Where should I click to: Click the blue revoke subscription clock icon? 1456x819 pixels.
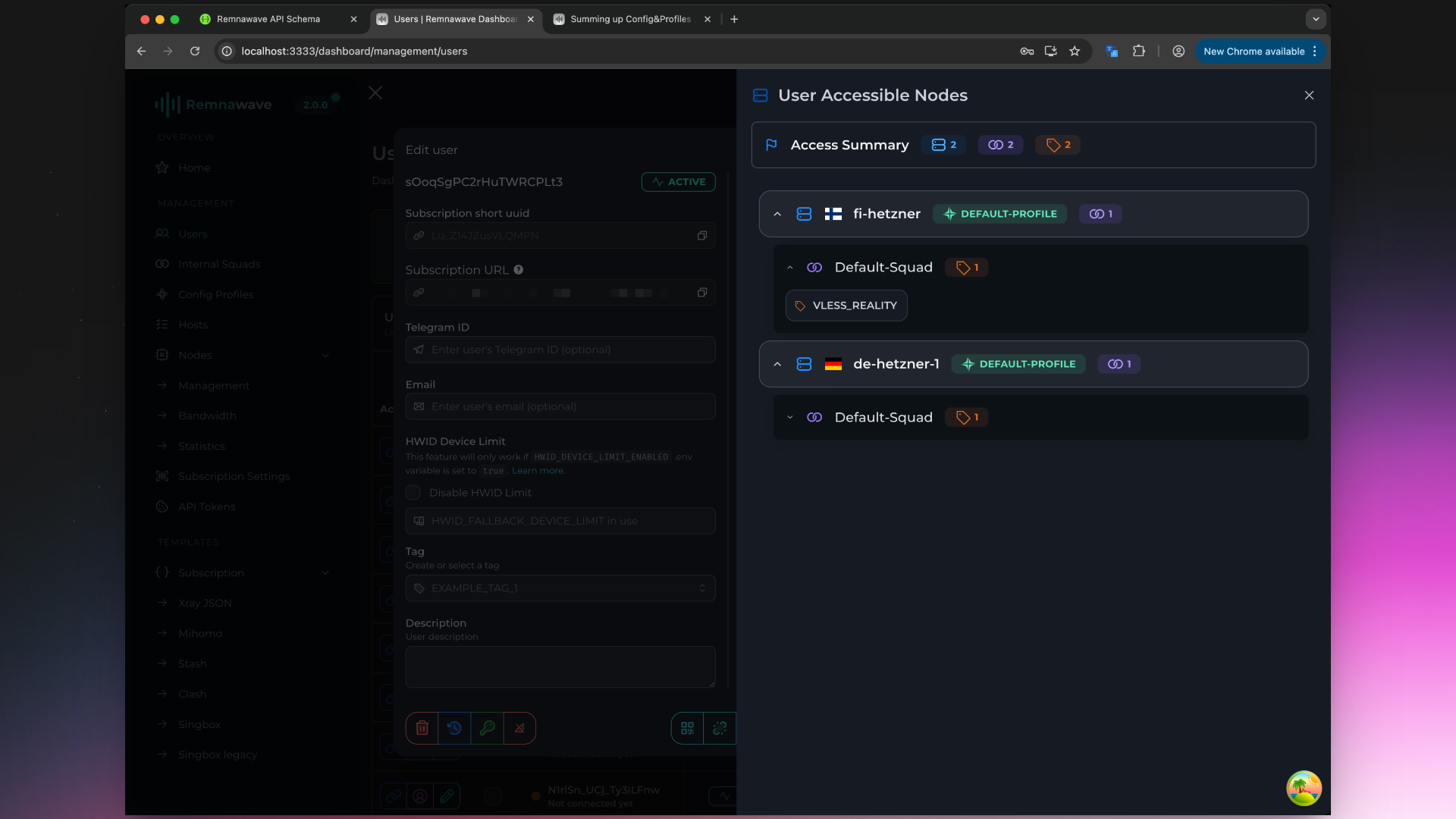455,728
